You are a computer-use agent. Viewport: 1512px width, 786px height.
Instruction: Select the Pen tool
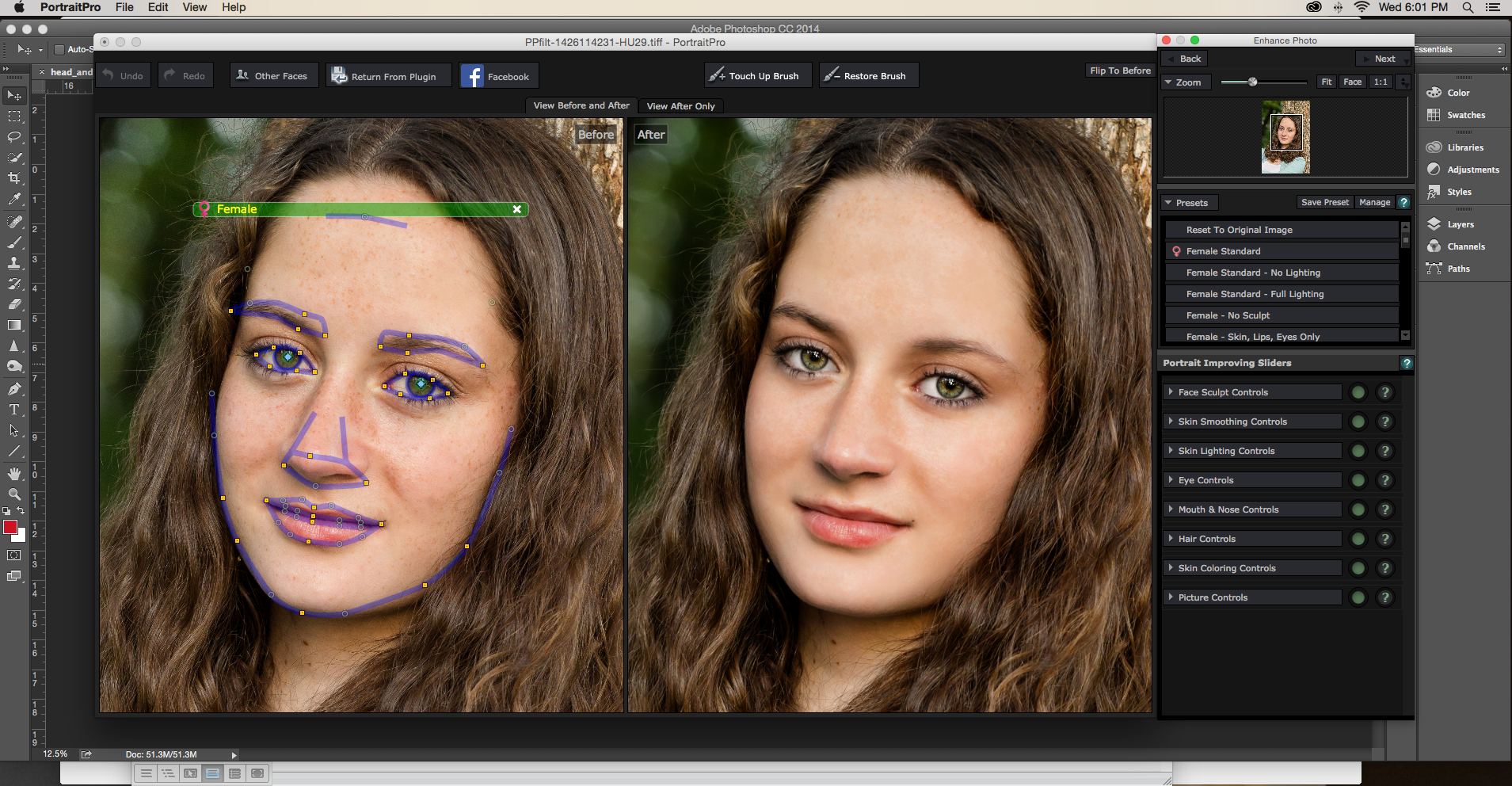coord(14,389)
